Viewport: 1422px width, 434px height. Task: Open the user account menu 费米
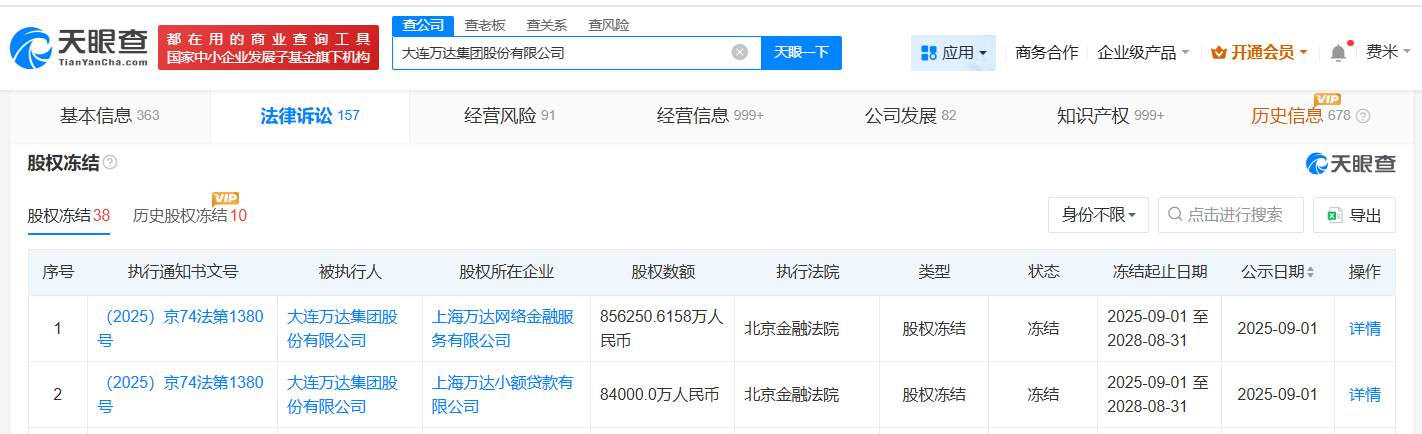click(1388, 53)
